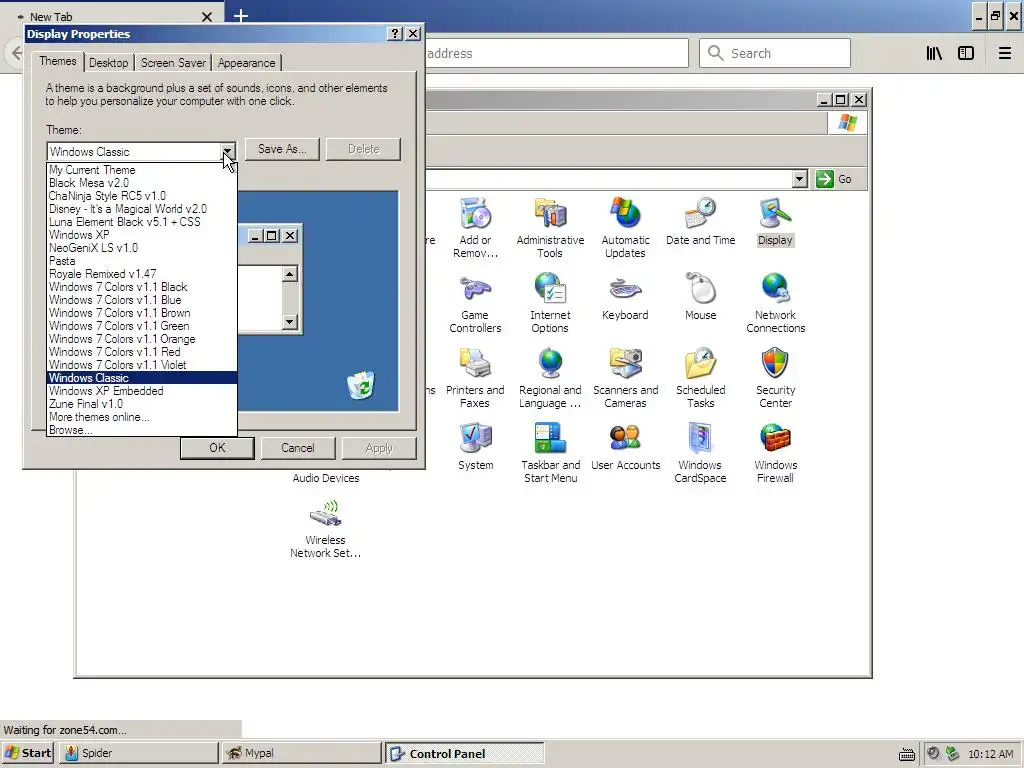Switch to the Themes tab

tap(57, 61)
